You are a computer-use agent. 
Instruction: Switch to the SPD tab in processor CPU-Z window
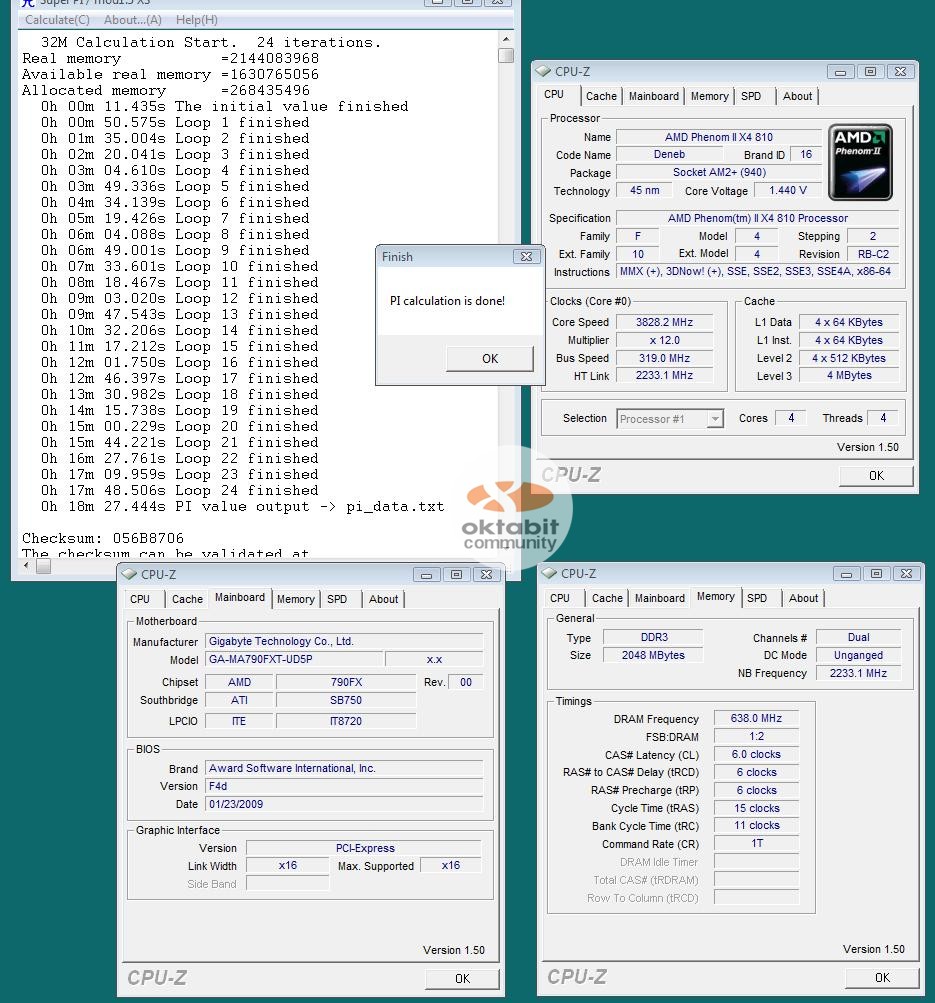pyautogui.click(x=751, y=96)
